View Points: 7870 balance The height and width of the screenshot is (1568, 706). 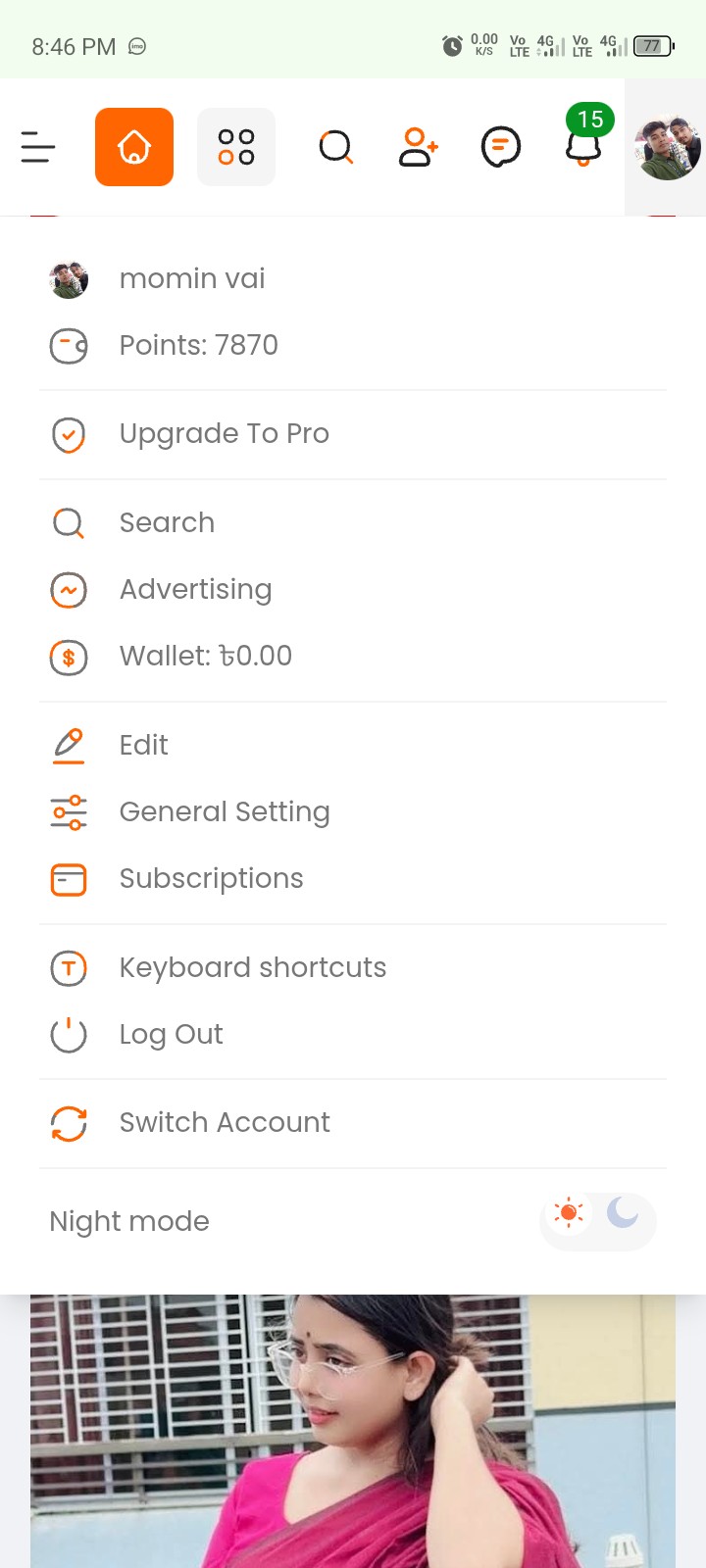[x=198, y=346]
